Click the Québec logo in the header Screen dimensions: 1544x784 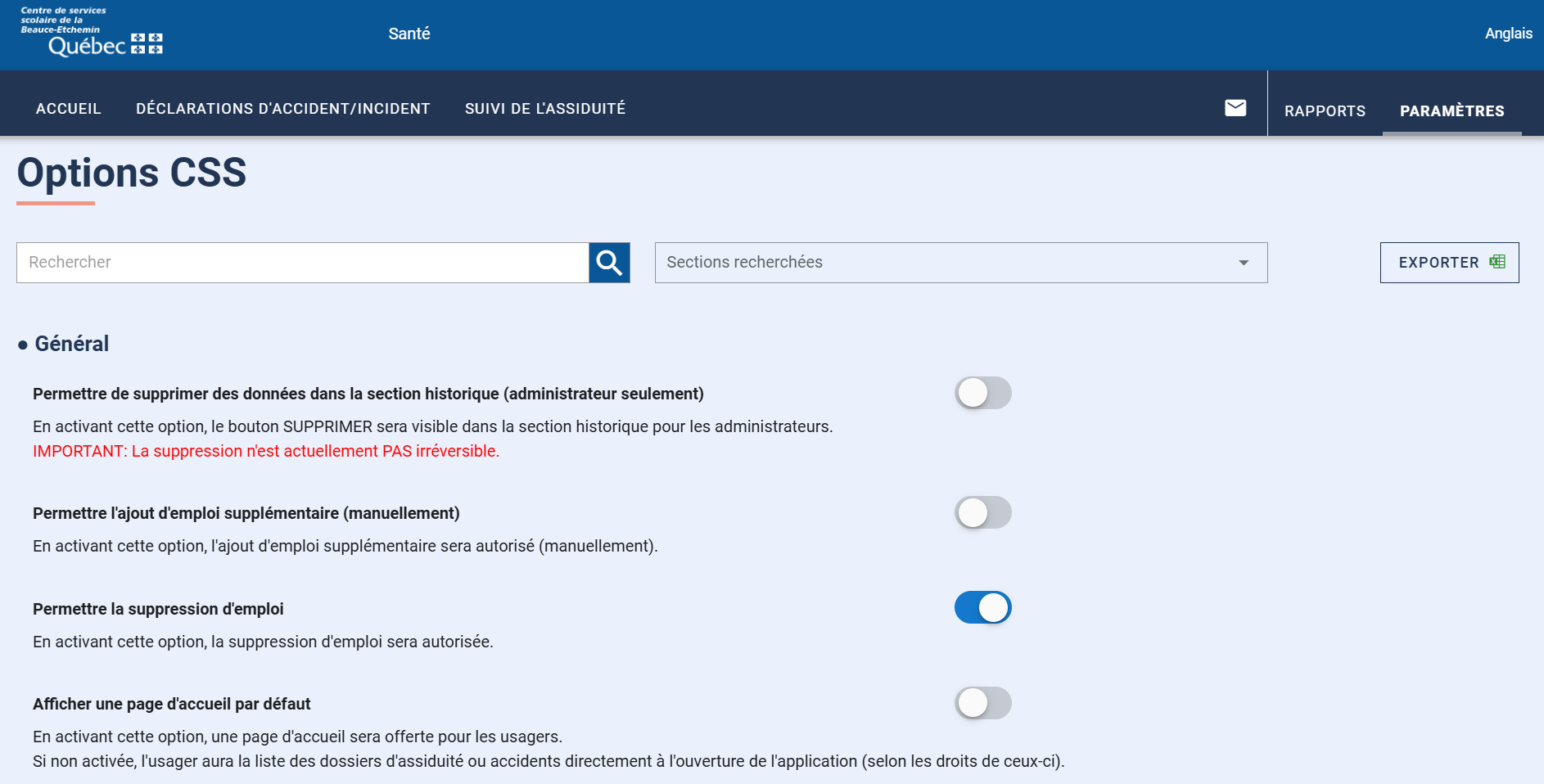click(92, 33)
